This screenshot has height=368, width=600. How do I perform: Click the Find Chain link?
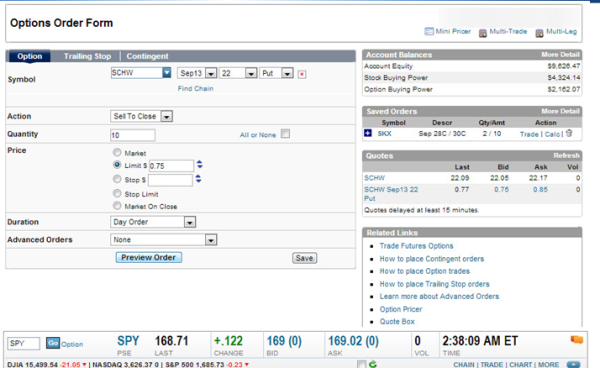(196, 88)
